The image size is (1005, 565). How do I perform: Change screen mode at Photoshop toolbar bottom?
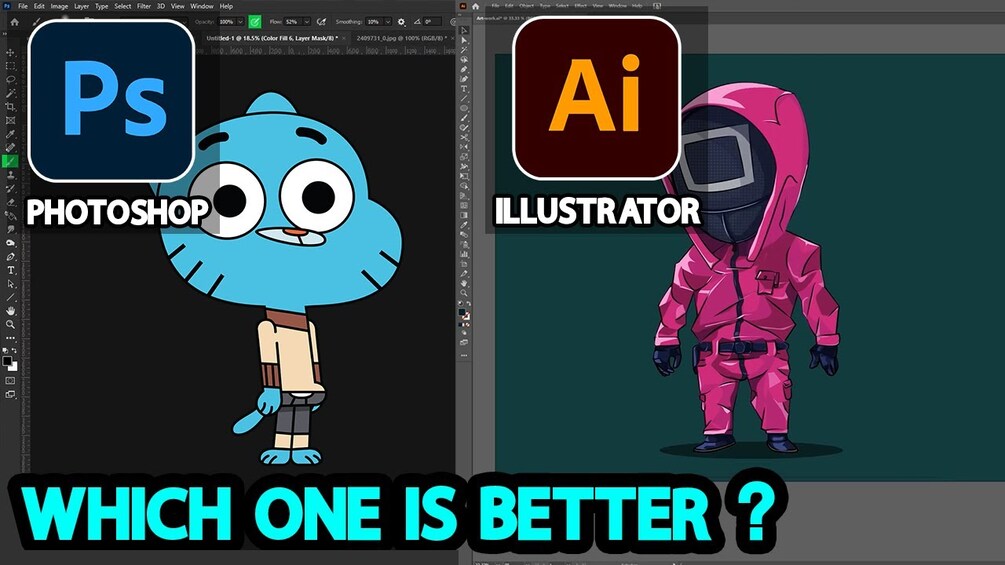point(10,394)
